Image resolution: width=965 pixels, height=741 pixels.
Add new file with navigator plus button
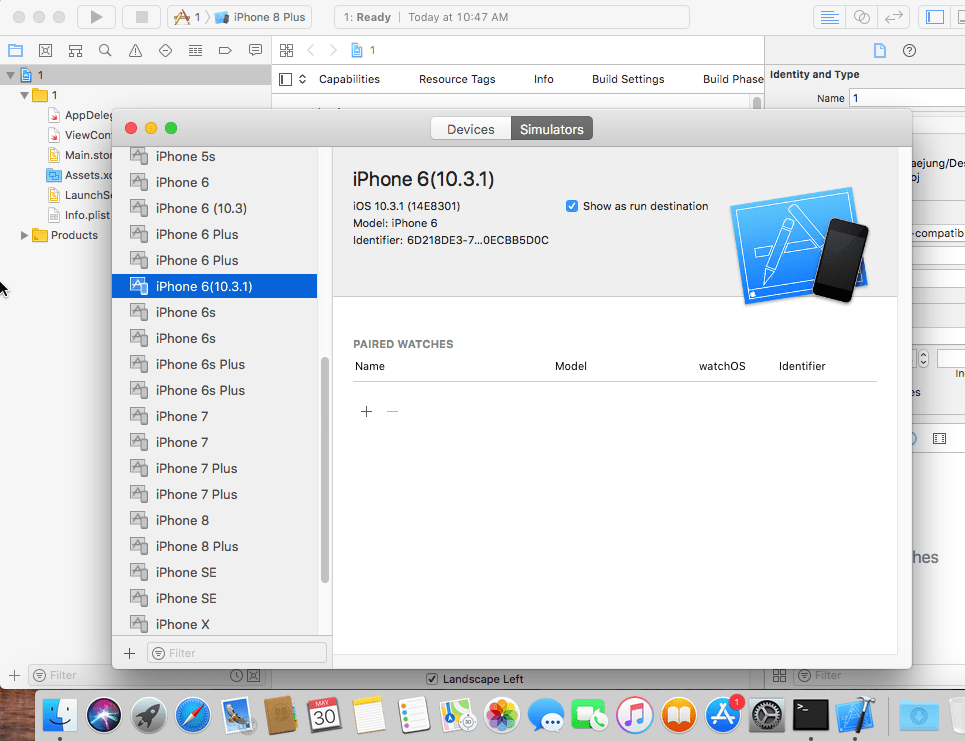pos(14,675)
